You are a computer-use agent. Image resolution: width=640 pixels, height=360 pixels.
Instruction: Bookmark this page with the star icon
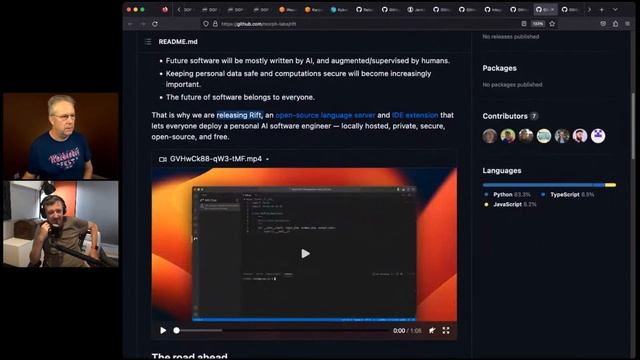(552, 24)
